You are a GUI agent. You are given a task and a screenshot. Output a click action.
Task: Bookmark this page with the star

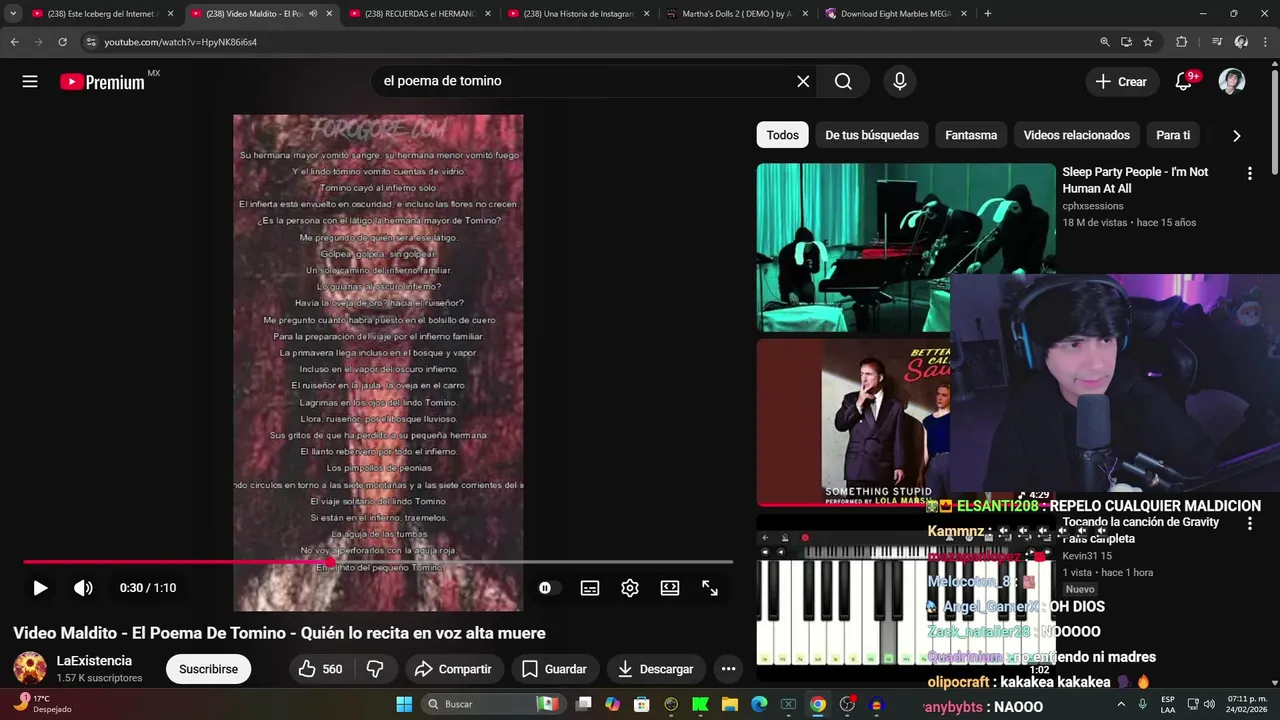pyautogui.click(x=1148, y=42)
